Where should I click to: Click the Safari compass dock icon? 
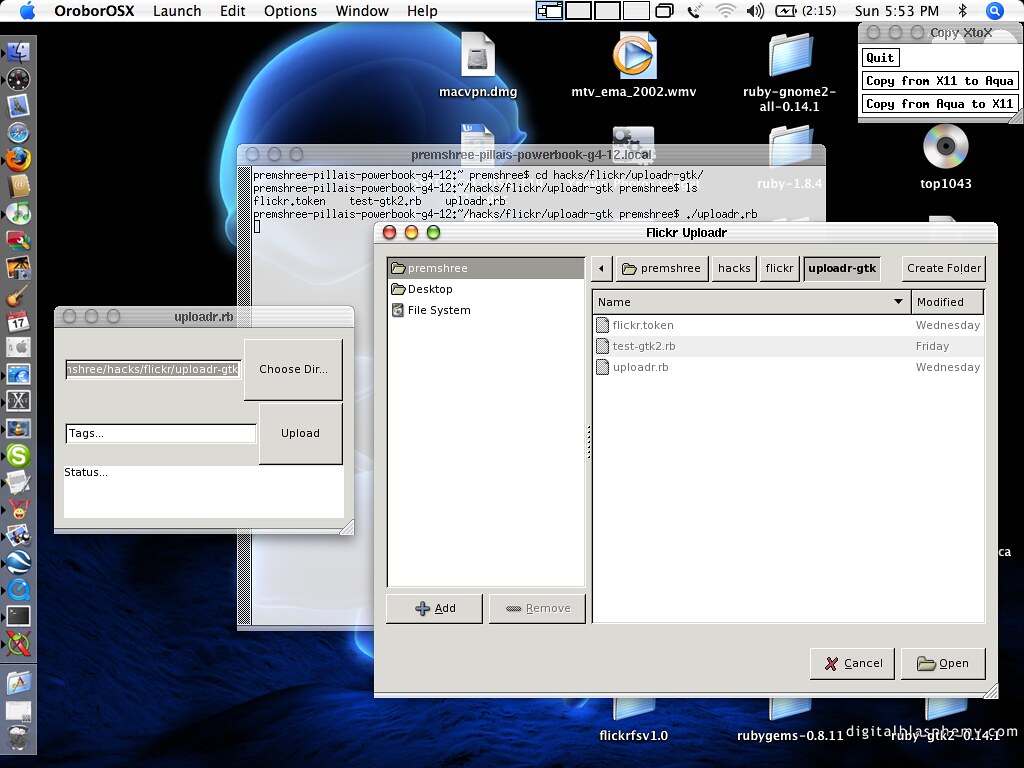click(18, 132)
